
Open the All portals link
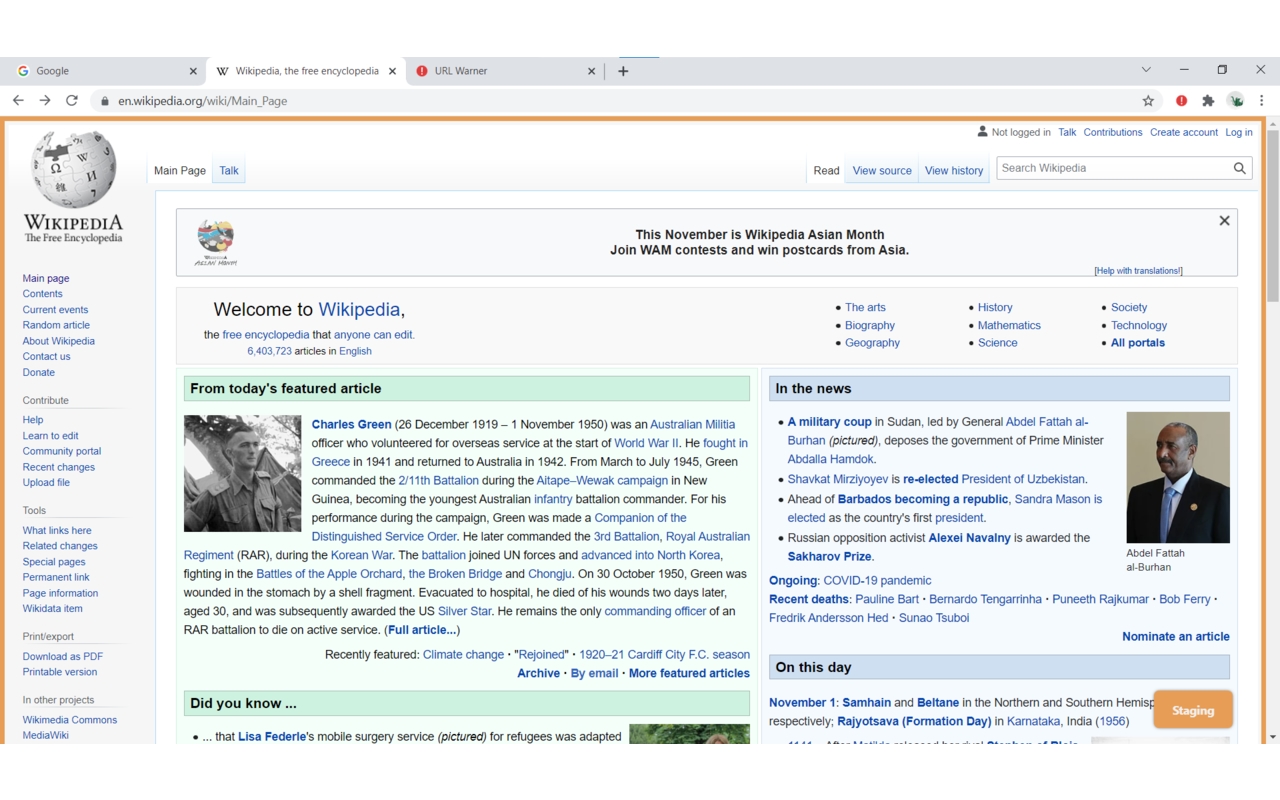[x=1138, y=343]
